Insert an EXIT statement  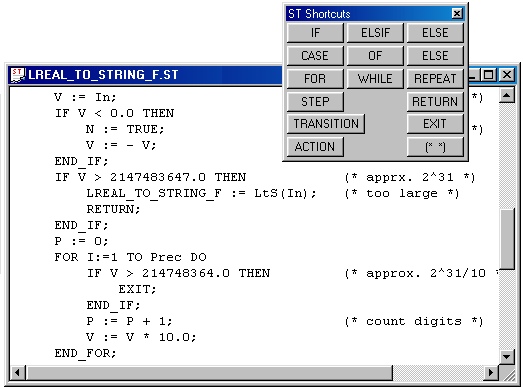coord(435,124)
